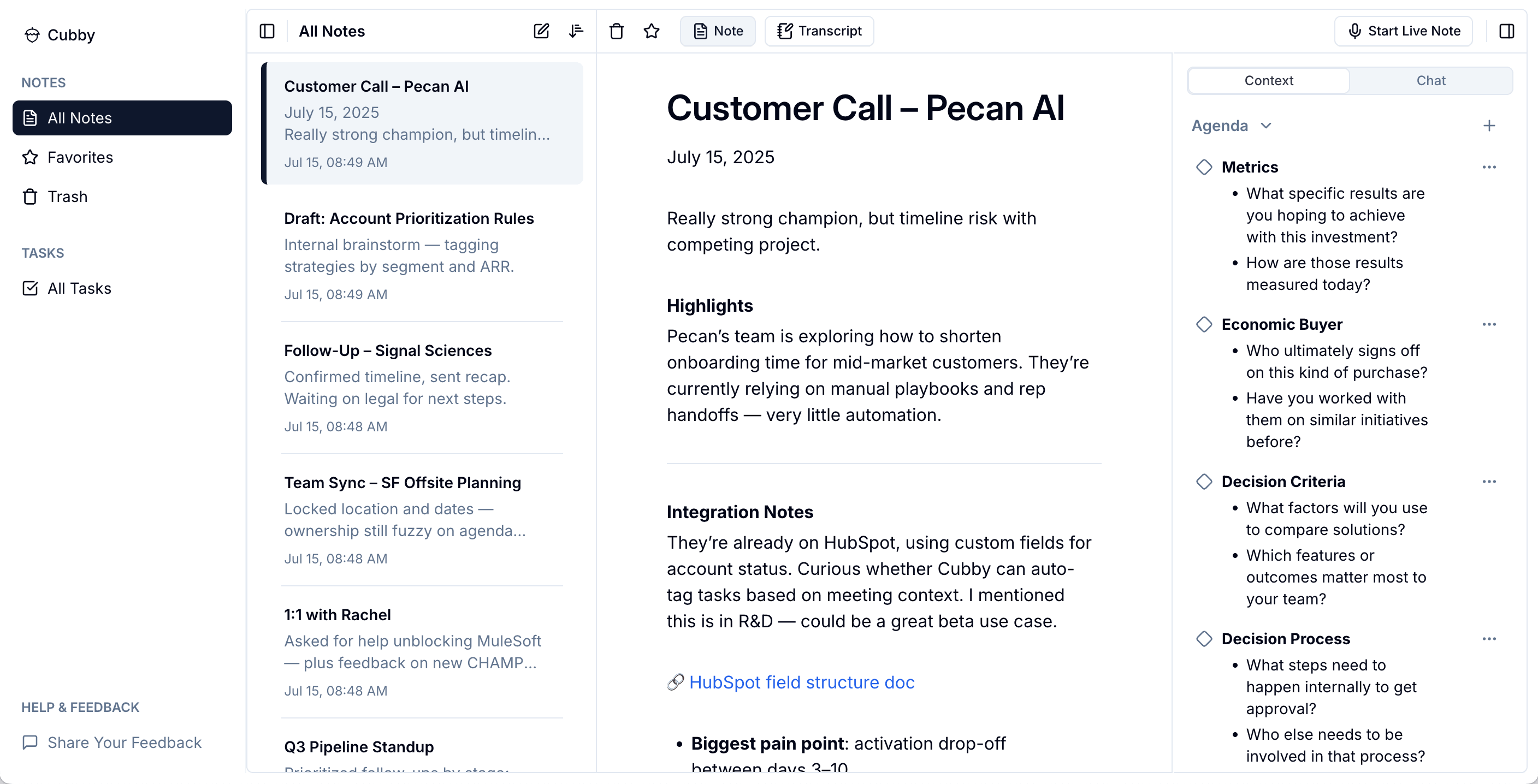Click the Cubby logo icon

click(32, 35)
